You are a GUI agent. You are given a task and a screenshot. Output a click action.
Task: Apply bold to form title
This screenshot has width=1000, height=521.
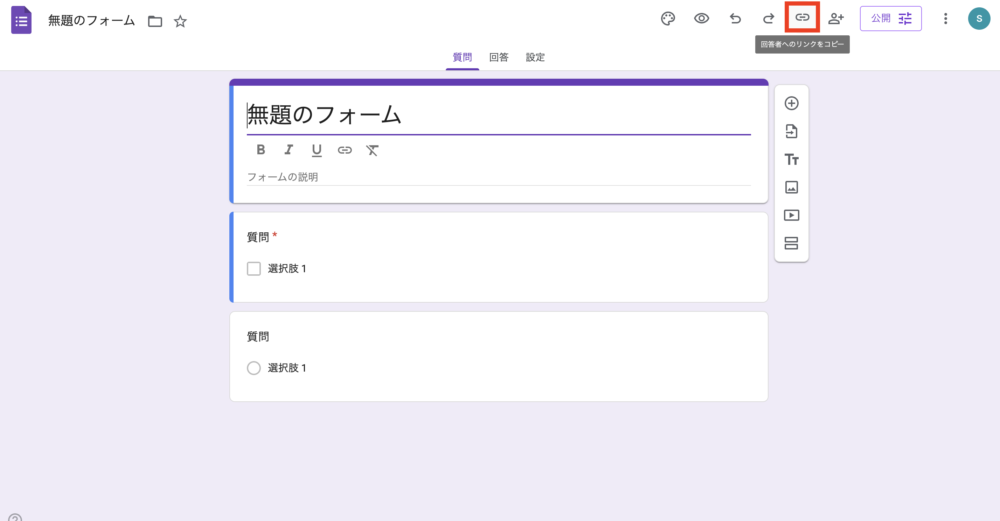click(x=260, y=150)
